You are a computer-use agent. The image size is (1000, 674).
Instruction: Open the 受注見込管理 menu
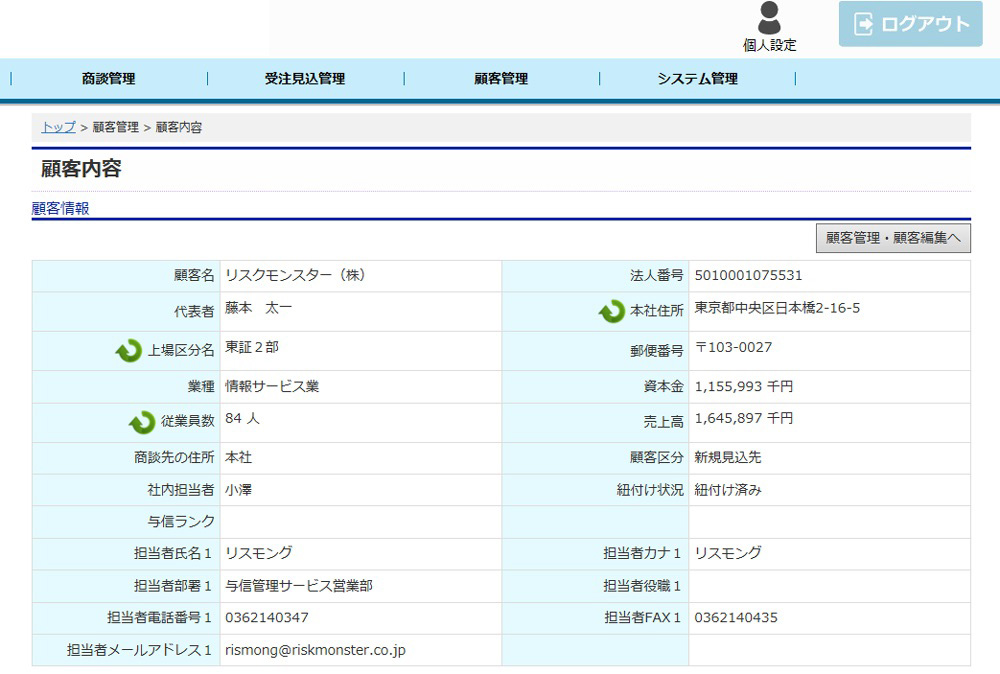click(x=305, y=79)
